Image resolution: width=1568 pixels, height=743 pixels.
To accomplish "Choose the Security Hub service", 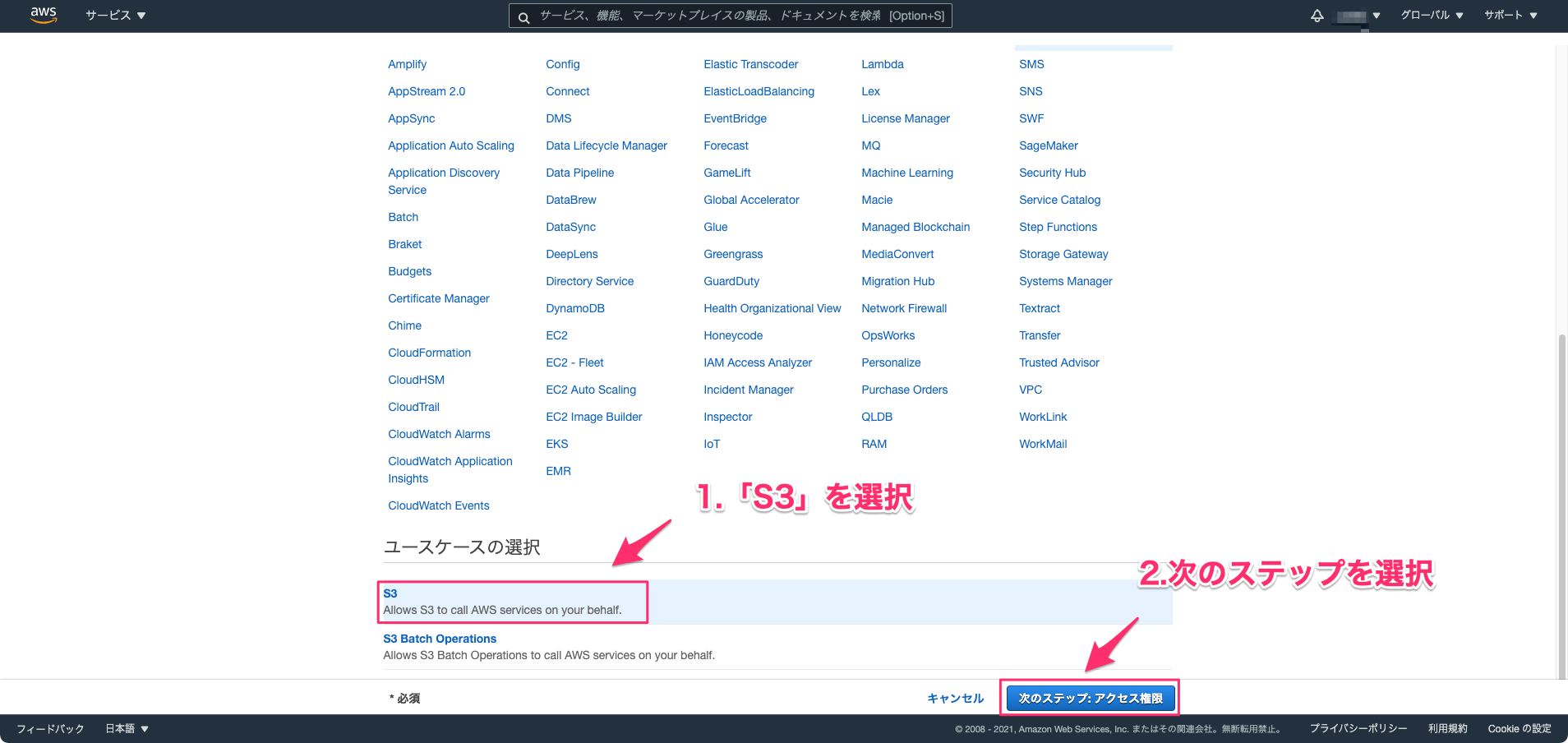I will [x=1053, y=173].
